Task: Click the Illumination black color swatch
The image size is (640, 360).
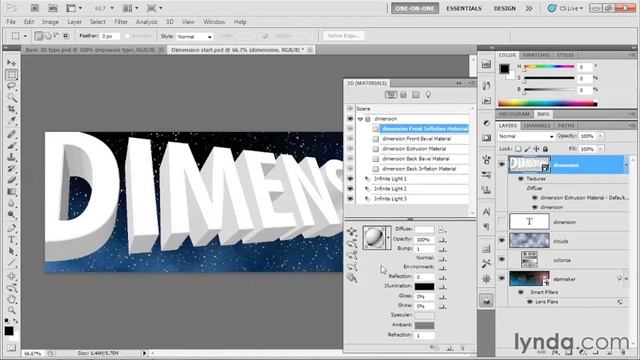Action: coord(424,287)
